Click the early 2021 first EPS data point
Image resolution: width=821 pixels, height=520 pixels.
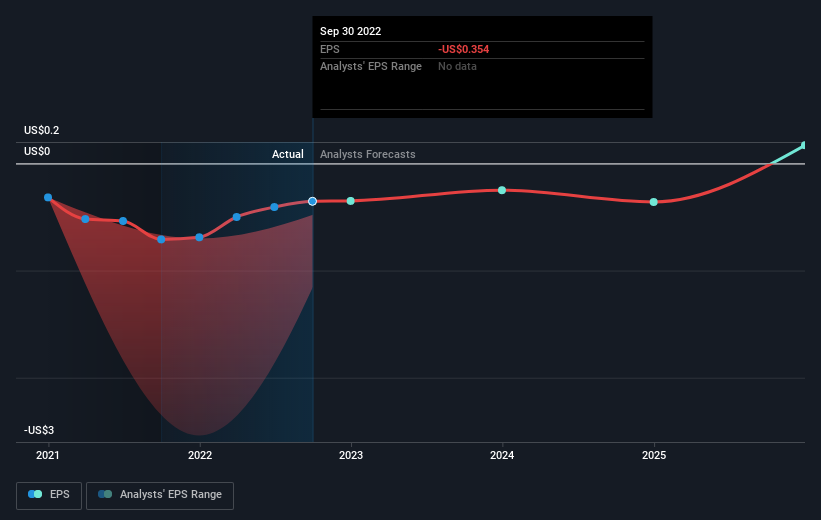pyautogui.click(x=48, y=197)
